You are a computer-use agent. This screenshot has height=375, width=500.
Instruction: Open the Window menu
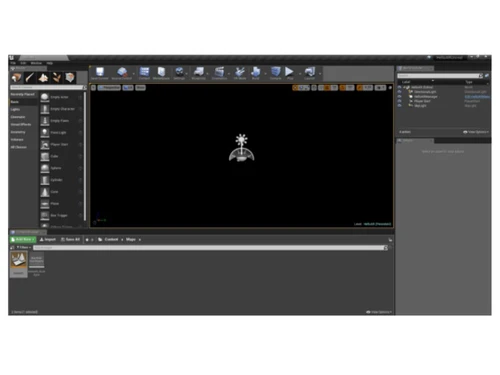click(36, 63)
